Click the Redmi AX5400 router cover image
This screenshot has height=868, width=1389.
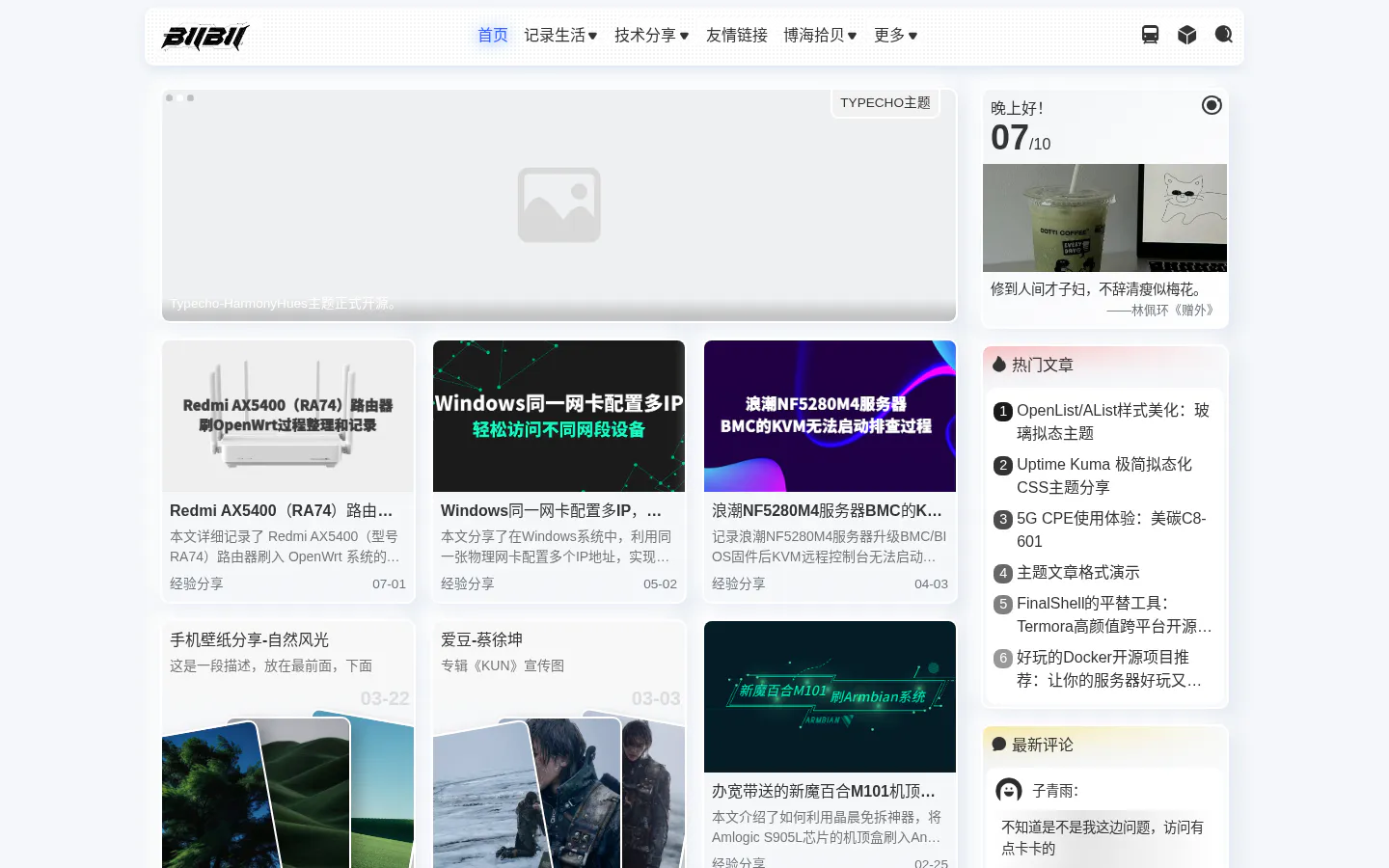[x=288, y=417]
